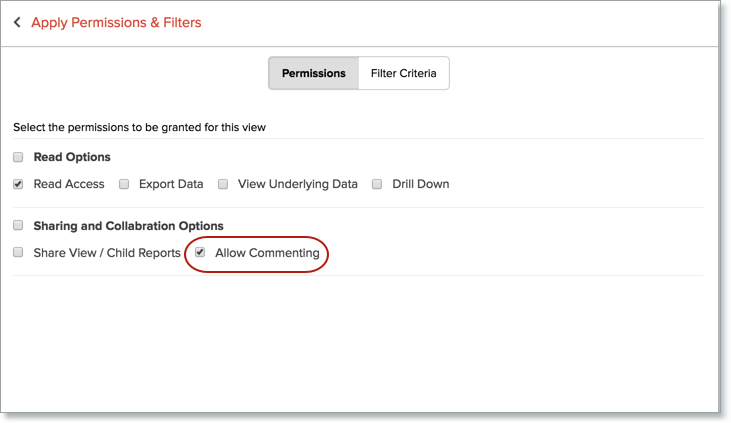Open the Filter Criteria tab
Viewport: 731px width, 423px height.
point(403,73)
